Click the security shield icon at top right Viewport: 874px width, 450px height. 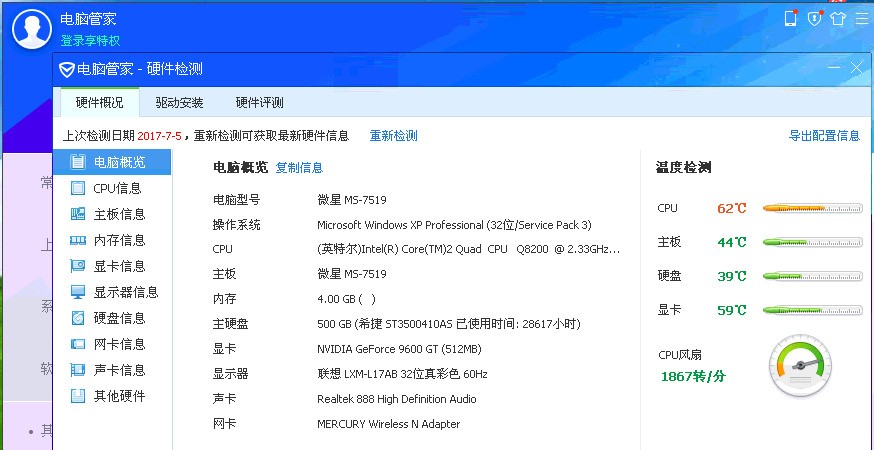pos(815,18)
